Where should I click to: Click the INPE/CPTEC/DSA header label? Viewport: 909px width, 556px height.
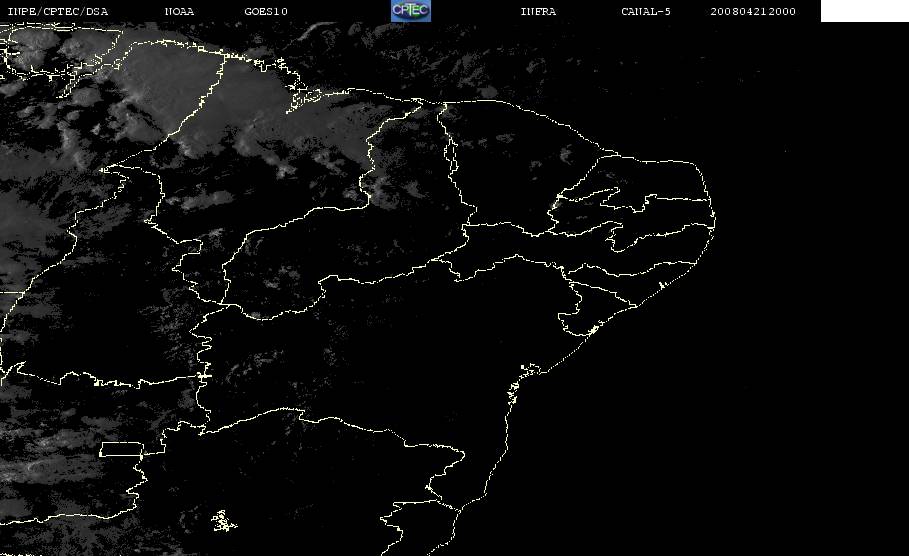pos(57,12)
